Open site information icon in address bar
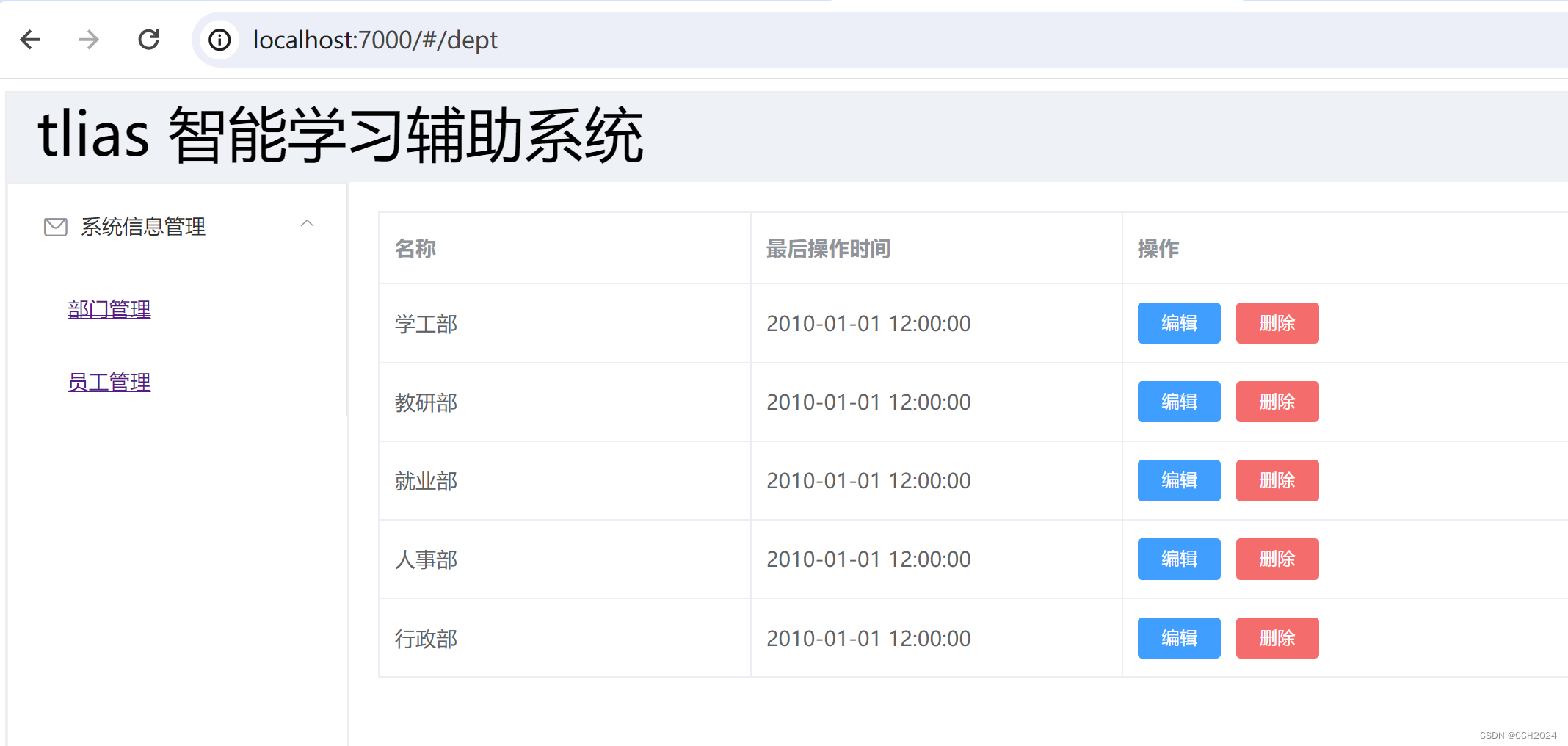Image resolution: width=1568 pixels, height=746 pixels. tap(219, 40)
